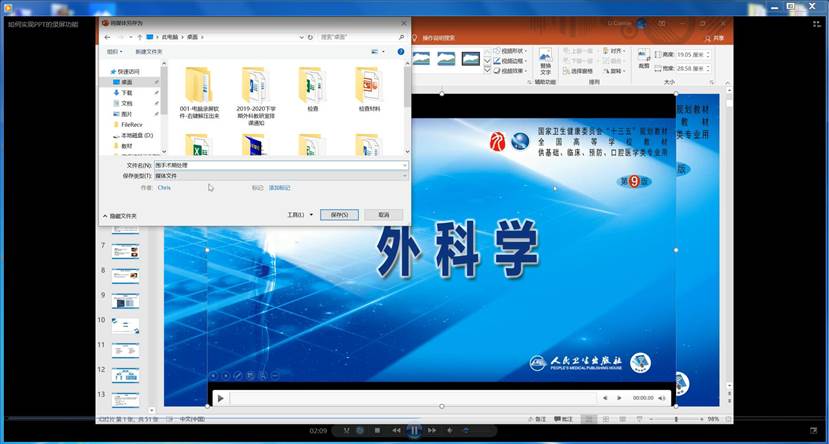829x444 pixels.
Task: Select 下载 in navigation pane
Action: (x=127, y=92)
